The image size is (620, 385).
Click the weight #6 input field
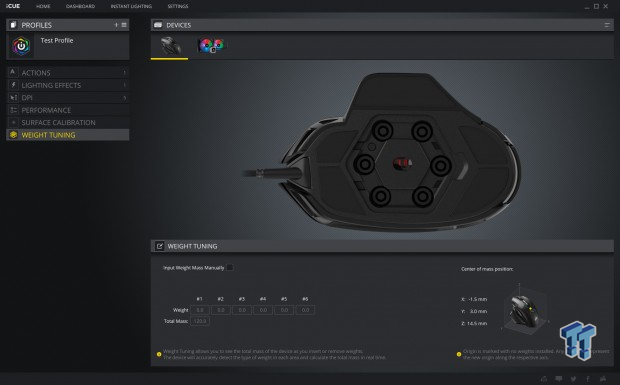pyautogui.click(x=305, y=310)
